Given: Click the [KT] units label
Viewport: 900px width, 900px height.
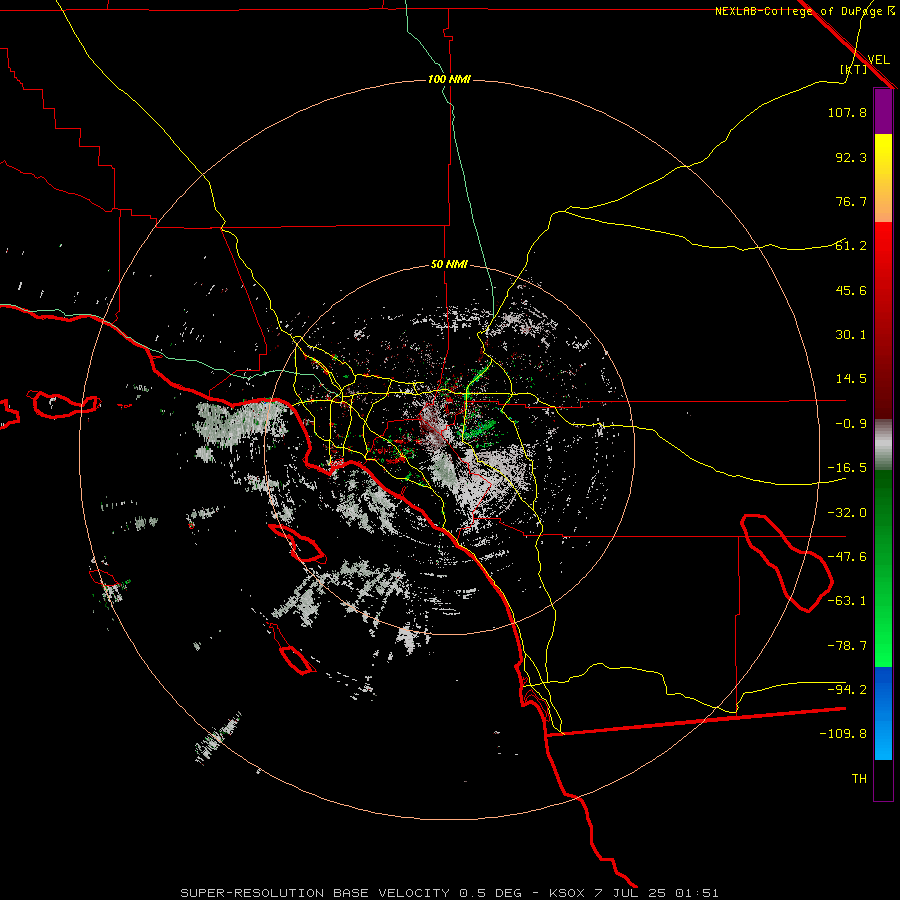Looking at the screenshot, I should (854, 69).
